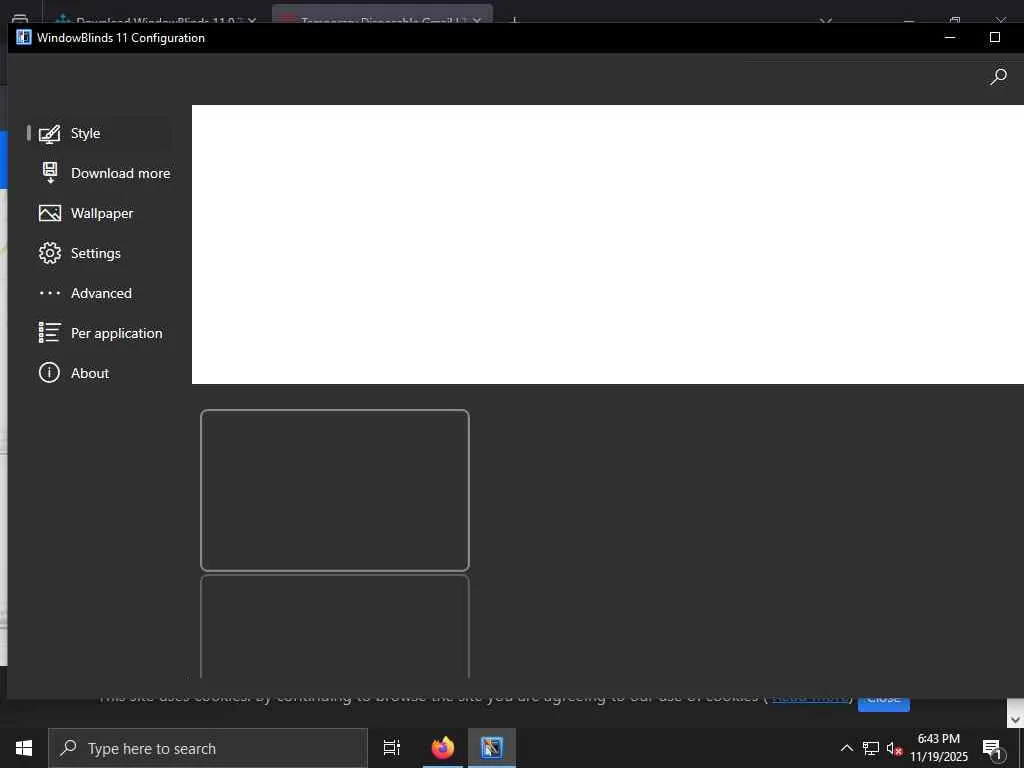This screenshot has height=768, width=1024.
Task: Click WindowBlinds taskbar icon
Action: [492, 748]
